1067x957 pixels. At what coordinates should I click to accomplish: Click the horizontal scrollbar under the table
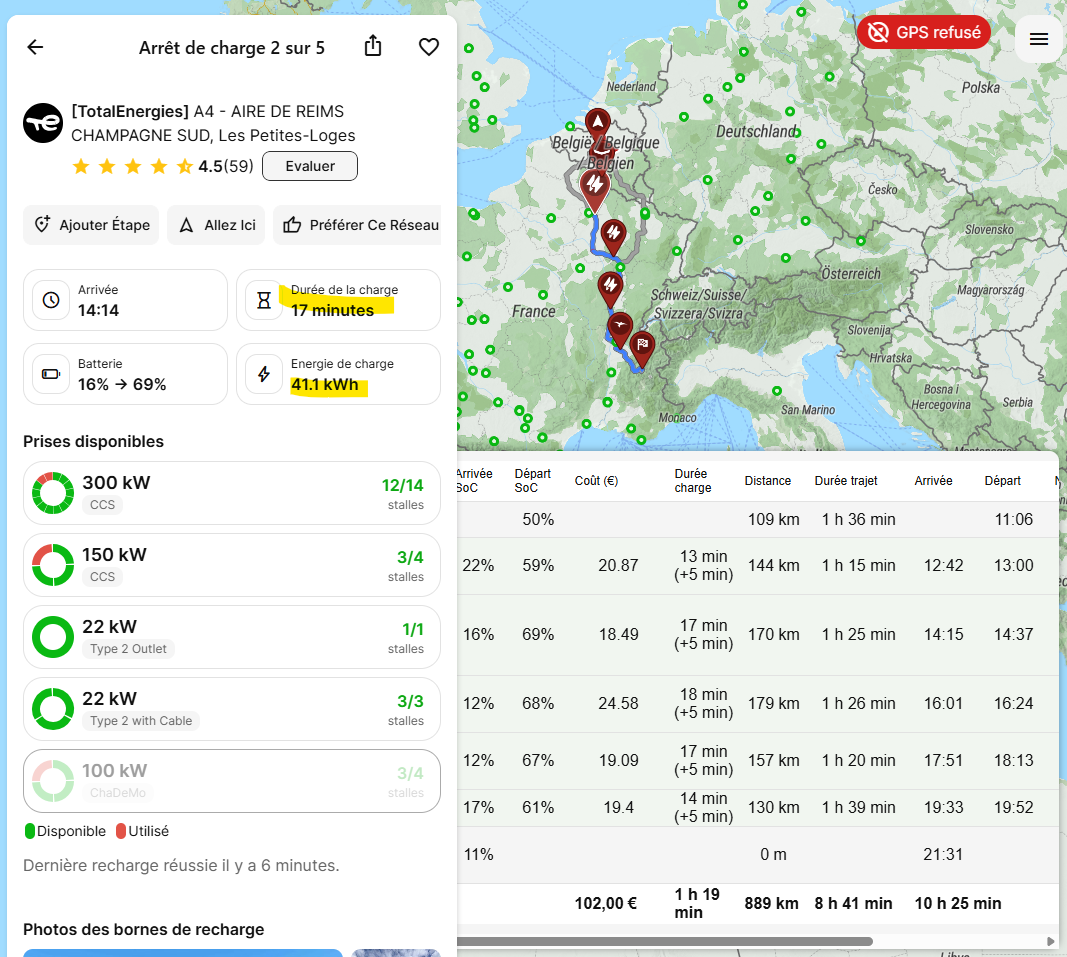664,941
